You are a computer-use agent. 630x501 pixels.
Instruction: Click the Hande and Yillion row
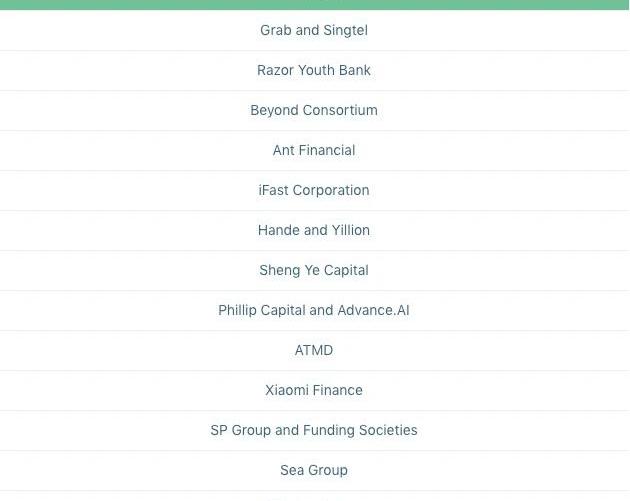[x=315, y=230]
